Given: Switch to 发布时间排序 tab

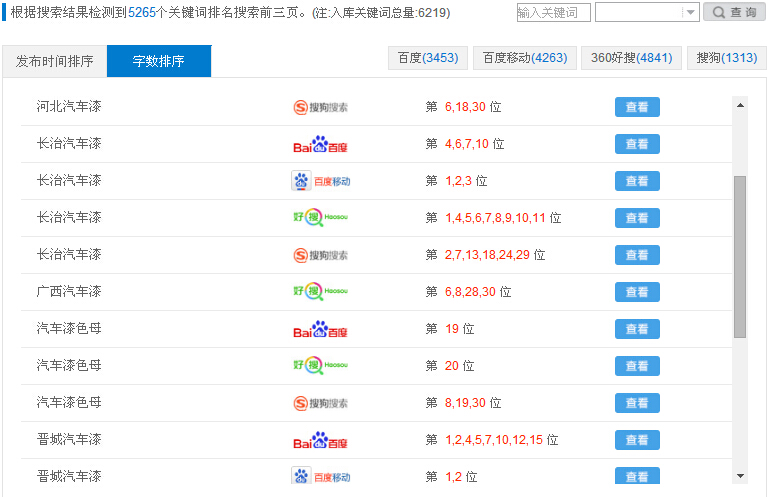Looking at the screenshot, I should [x=55, y=61].
